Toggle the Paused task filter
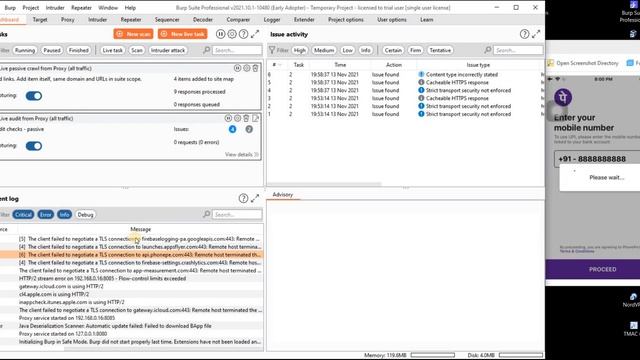 click(52, 50)
